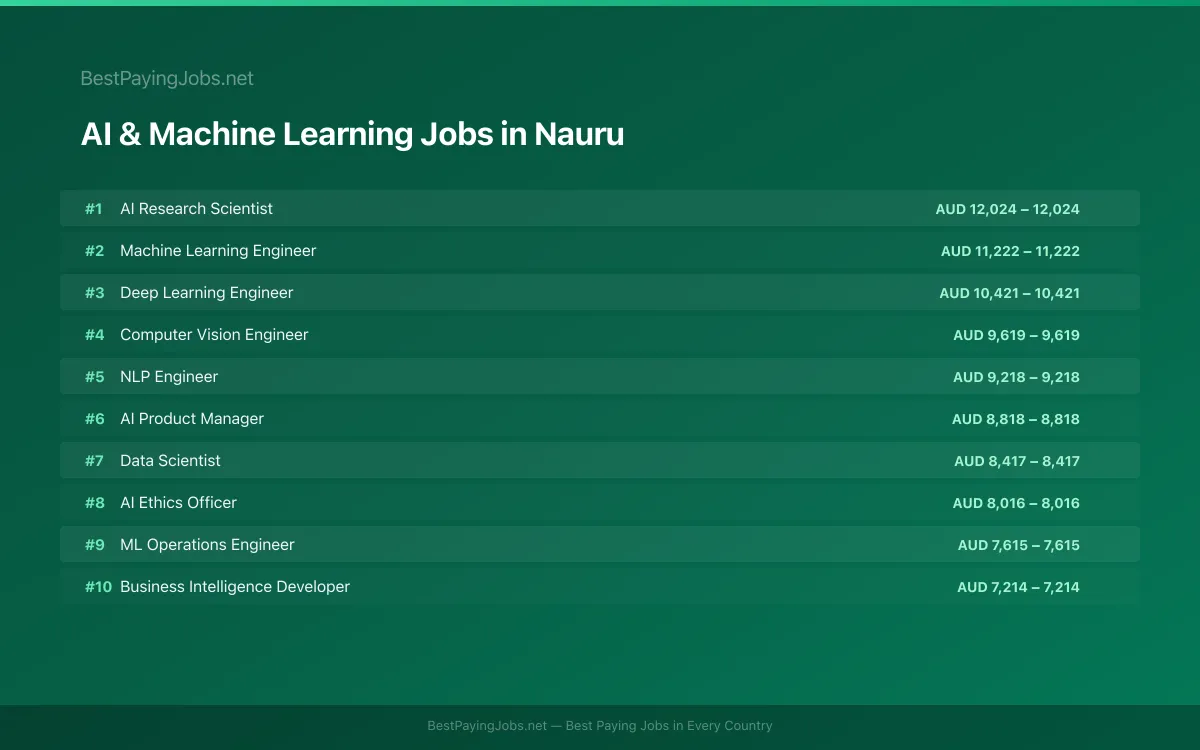Click salary AUD 7,214 – 7,214
Viewport: 1200px width, 750px height.
1018,587
